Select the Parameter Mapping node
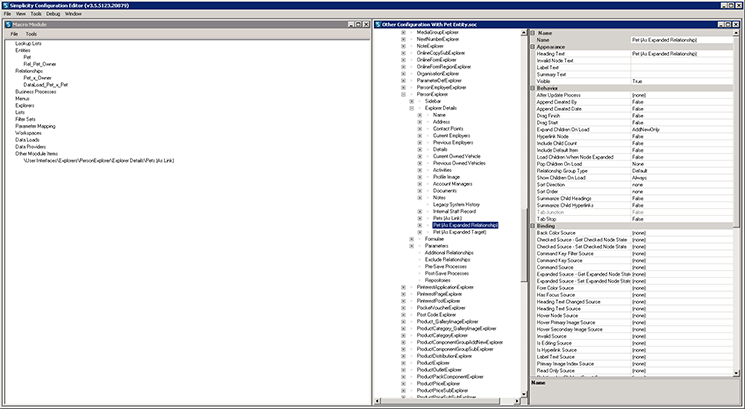 (x=35, y=126)
